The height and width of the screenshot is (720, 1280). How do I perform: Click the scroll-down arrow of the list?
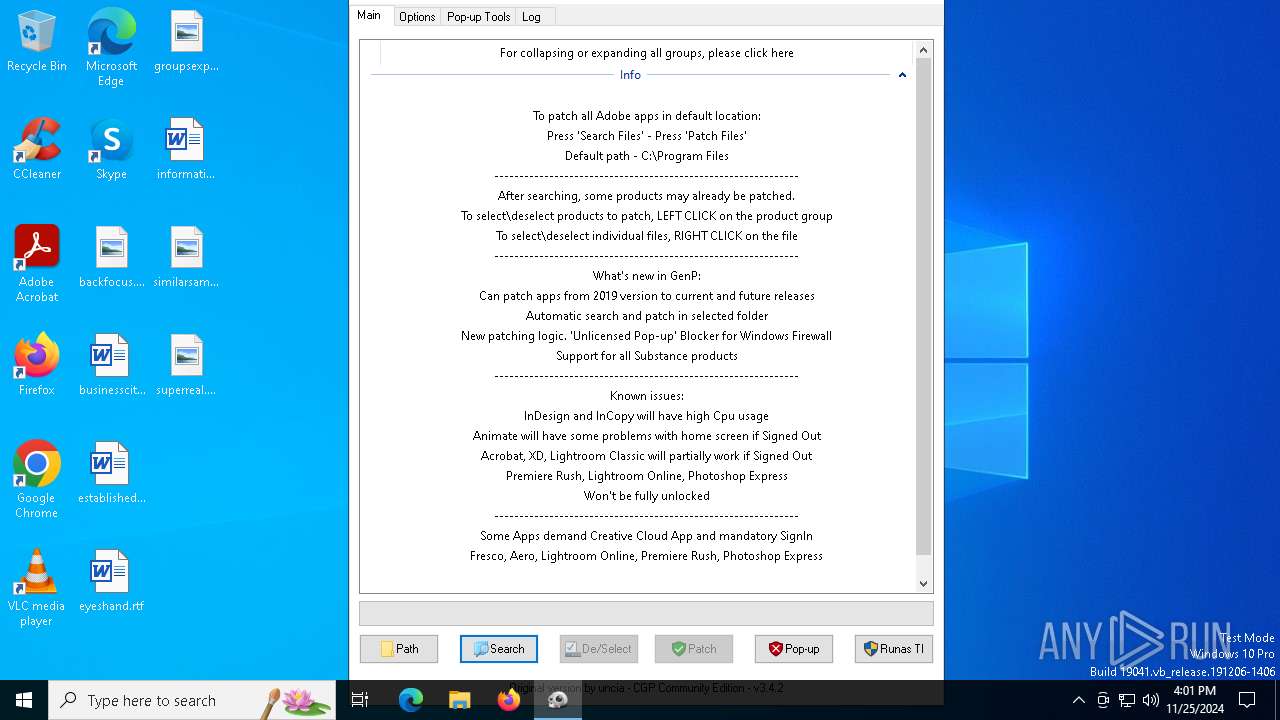tap(923, 583)
